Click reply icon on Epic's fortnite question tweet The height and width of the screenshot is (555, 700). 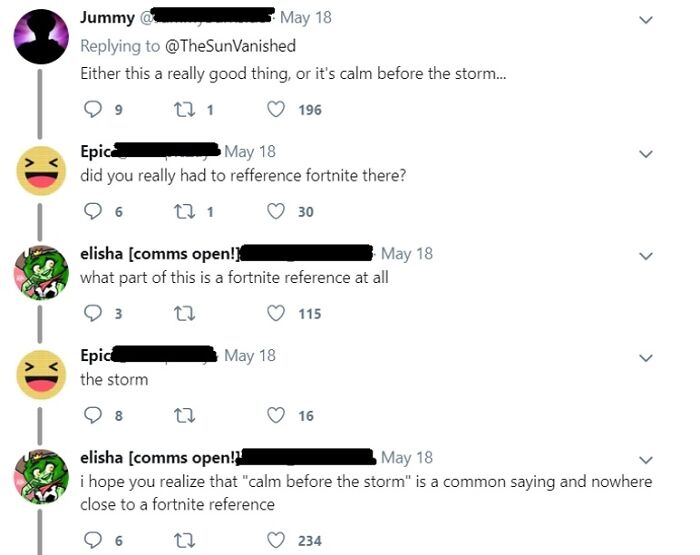[95, 211]
